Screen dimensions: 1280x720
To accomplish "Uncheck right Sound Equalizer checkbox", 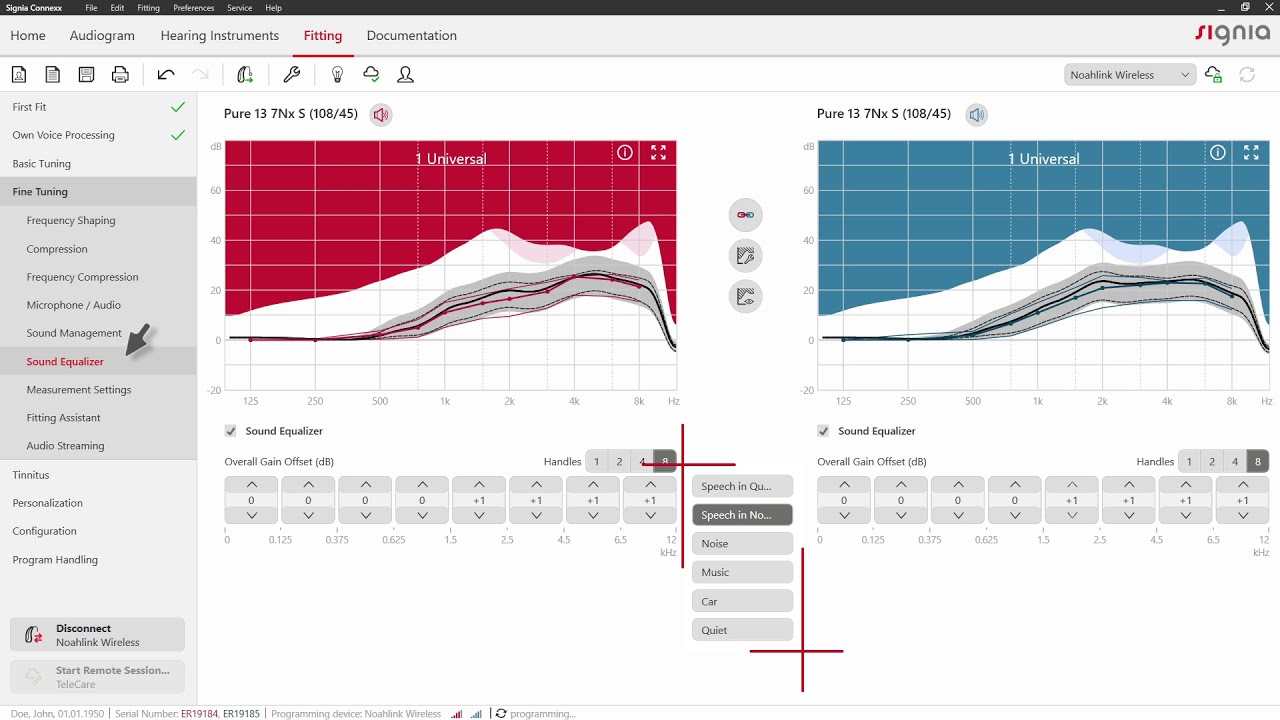I will [x=823, y=431].
